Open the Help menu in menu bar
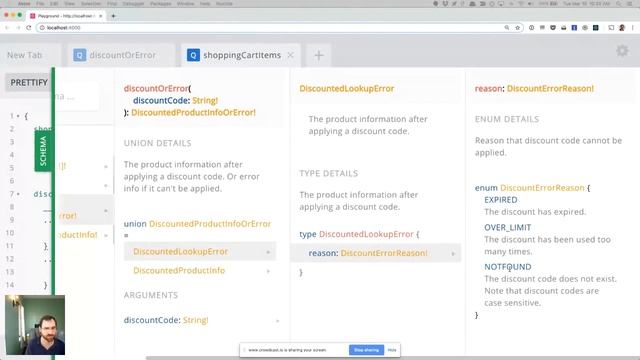The image size is (640, 360). [x=205, y=4]
